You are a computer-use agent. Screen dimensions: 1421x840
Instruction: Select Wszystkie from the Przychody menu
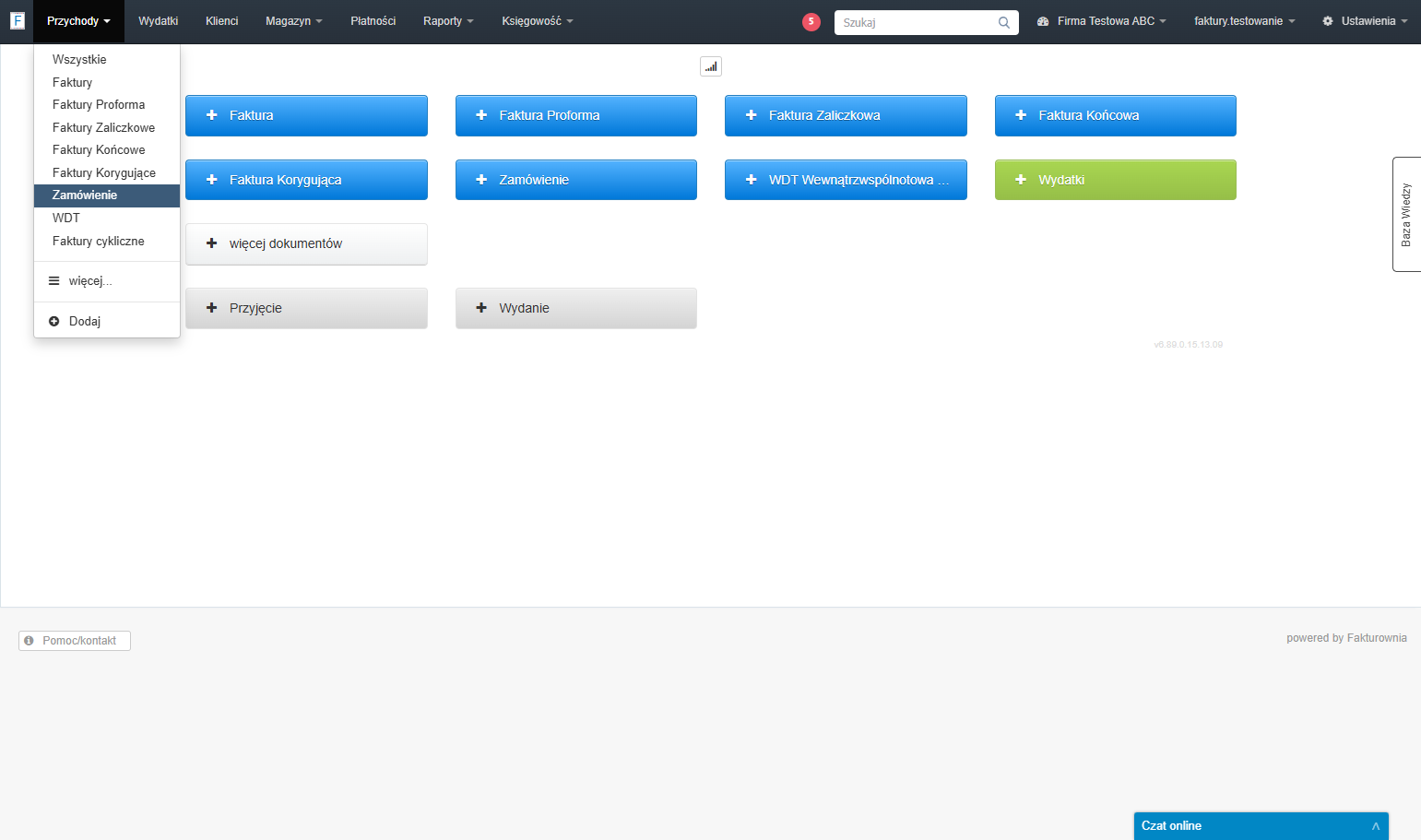pos(107,59)
